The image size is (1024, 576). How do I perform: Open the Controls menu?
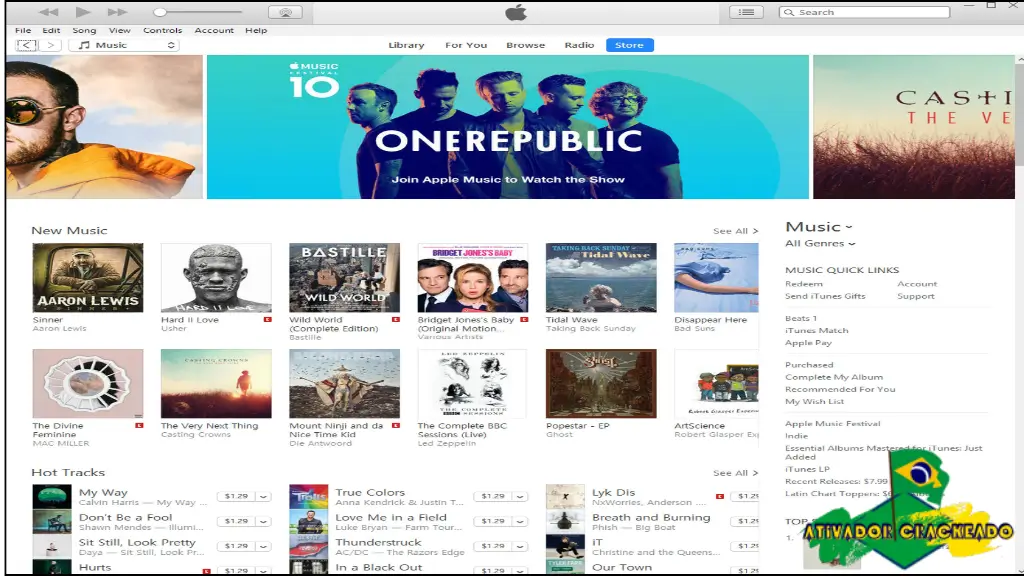[x=163, y=30]
